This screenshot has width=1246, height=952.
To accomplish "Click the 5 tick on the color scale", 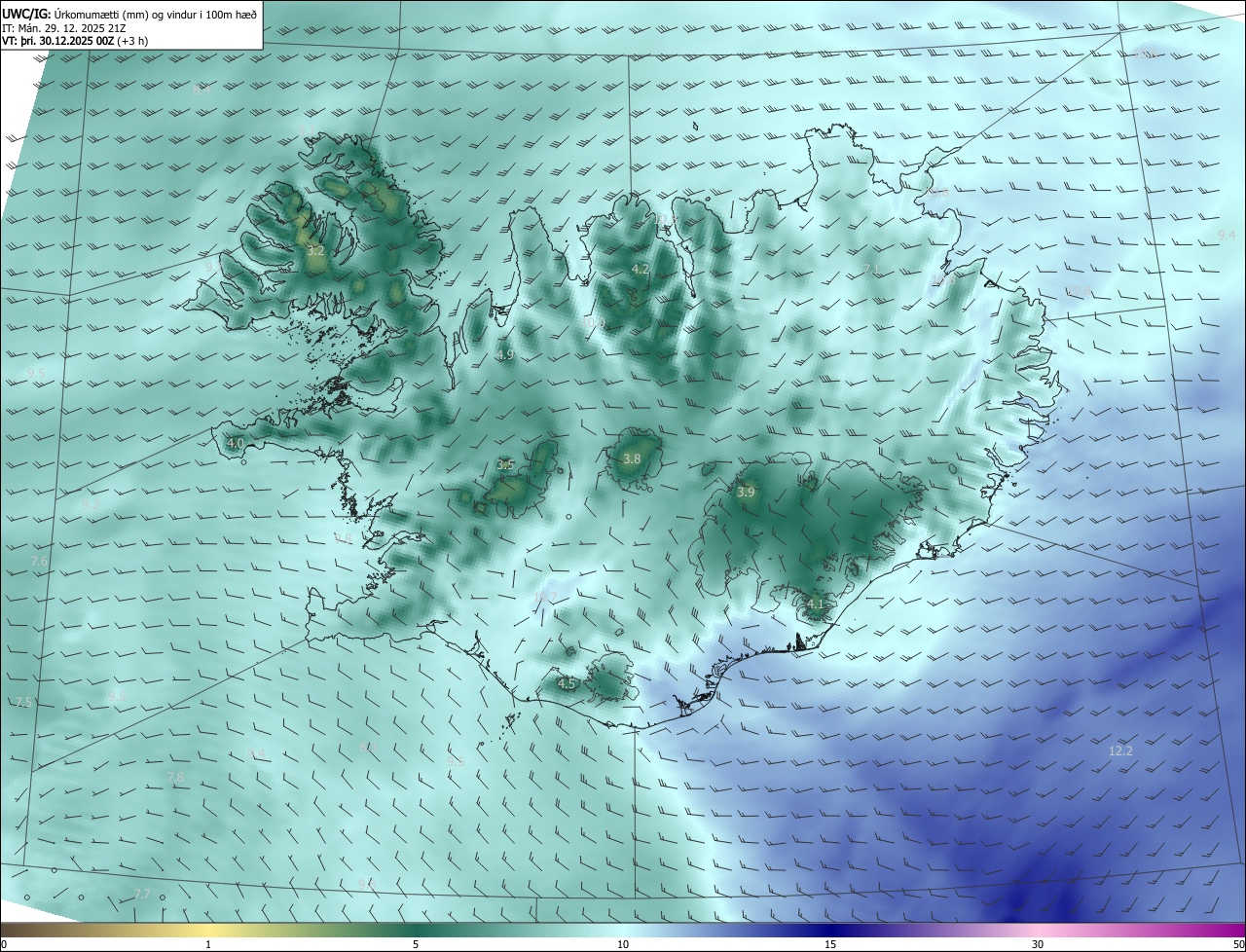I will click(416, 944).
